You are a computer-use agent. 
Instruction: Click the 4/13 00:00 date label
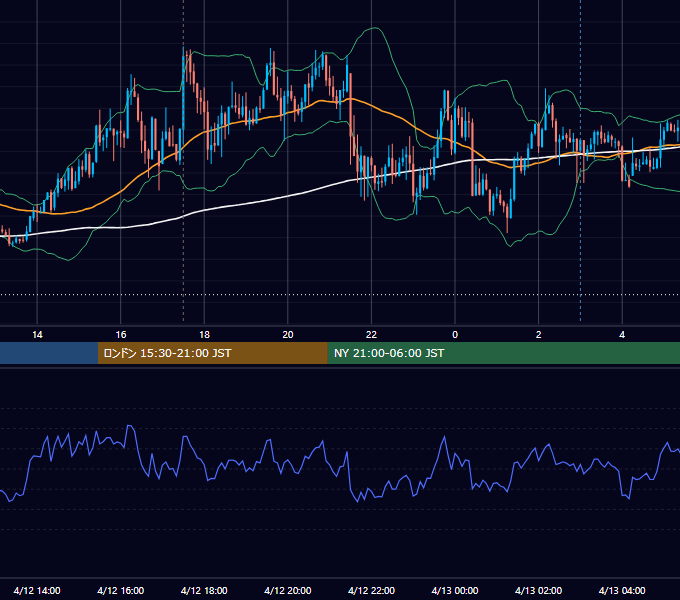[455, 590]
